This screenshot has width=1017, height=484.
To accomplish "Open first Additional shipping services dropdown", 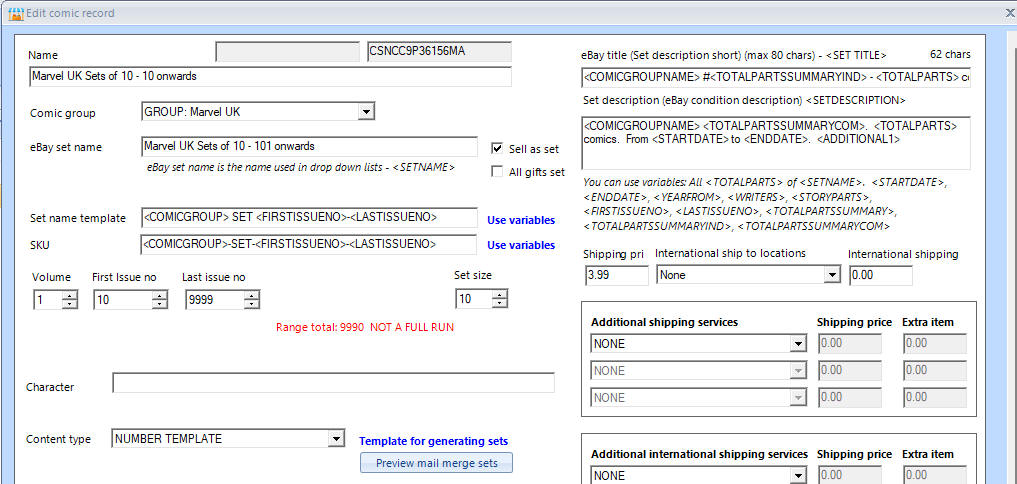I will click(798, 344).
